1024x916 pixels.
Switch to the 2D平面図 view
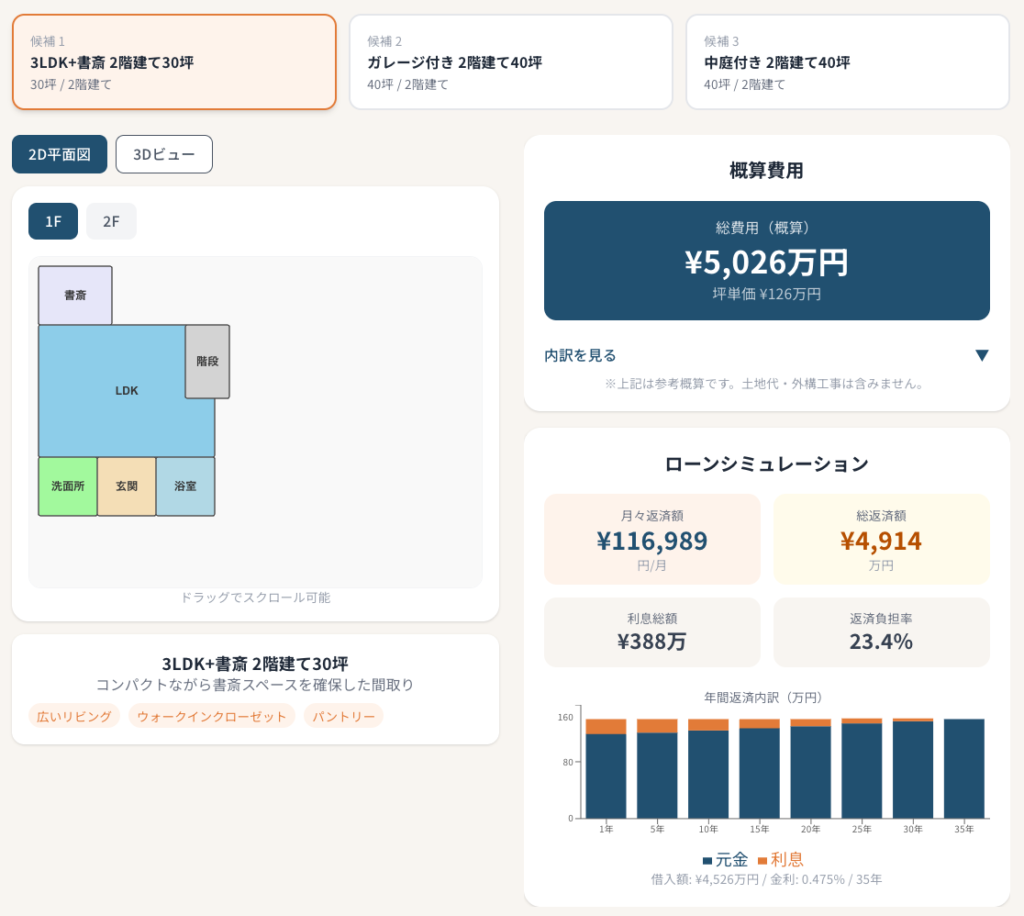(60, 155)
